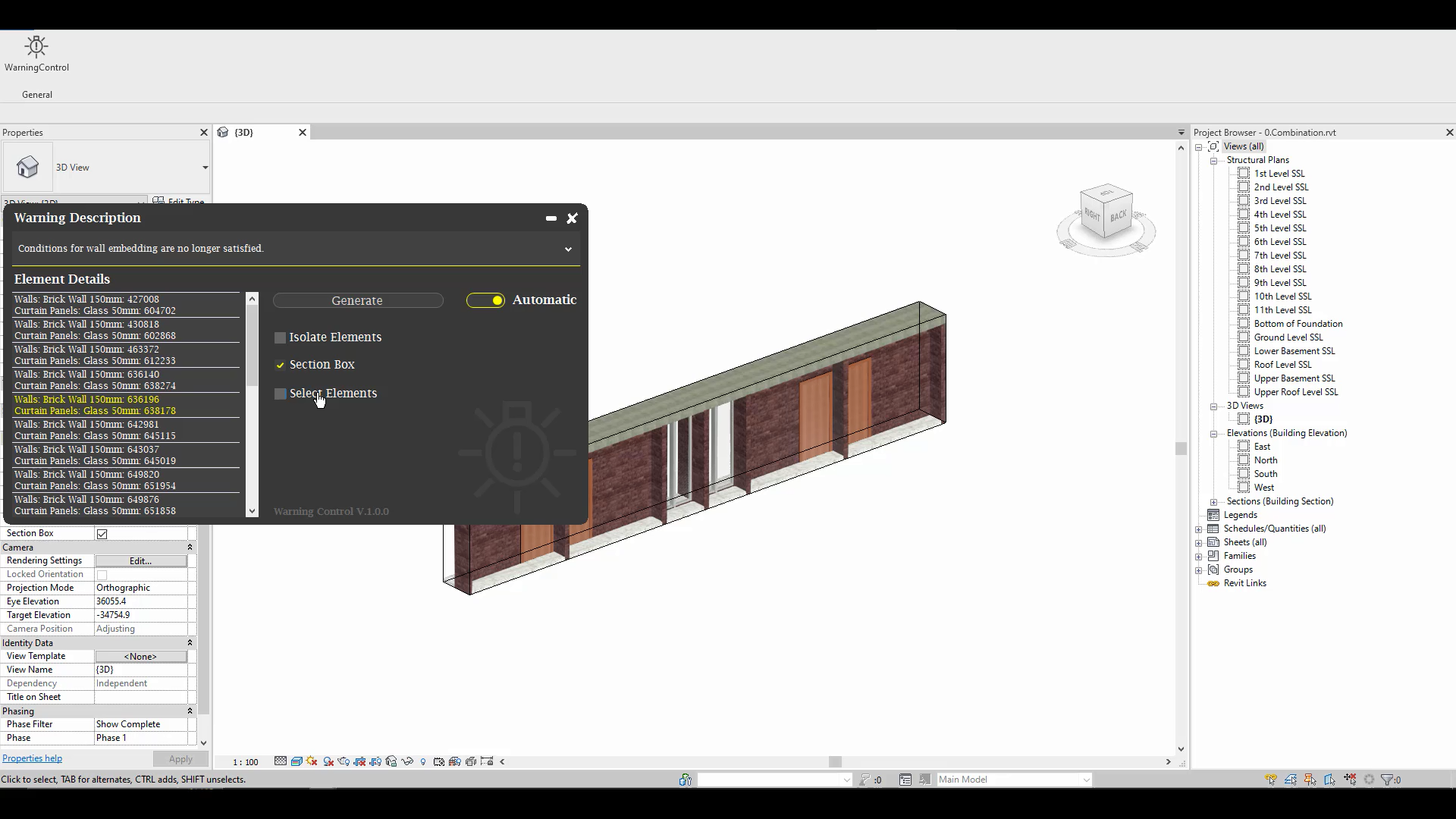
Task: Click the WarningControl ribbon icon
Action: pyautogui.click(x=36, y=48)
